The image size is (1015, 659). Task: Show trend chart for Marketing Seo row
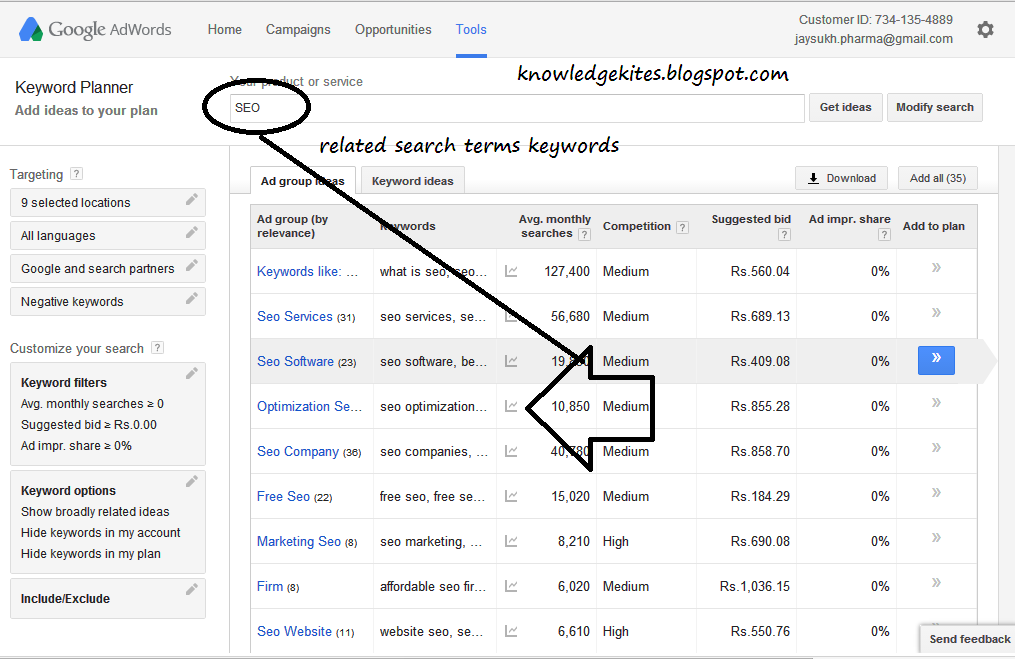click(511, 541)
